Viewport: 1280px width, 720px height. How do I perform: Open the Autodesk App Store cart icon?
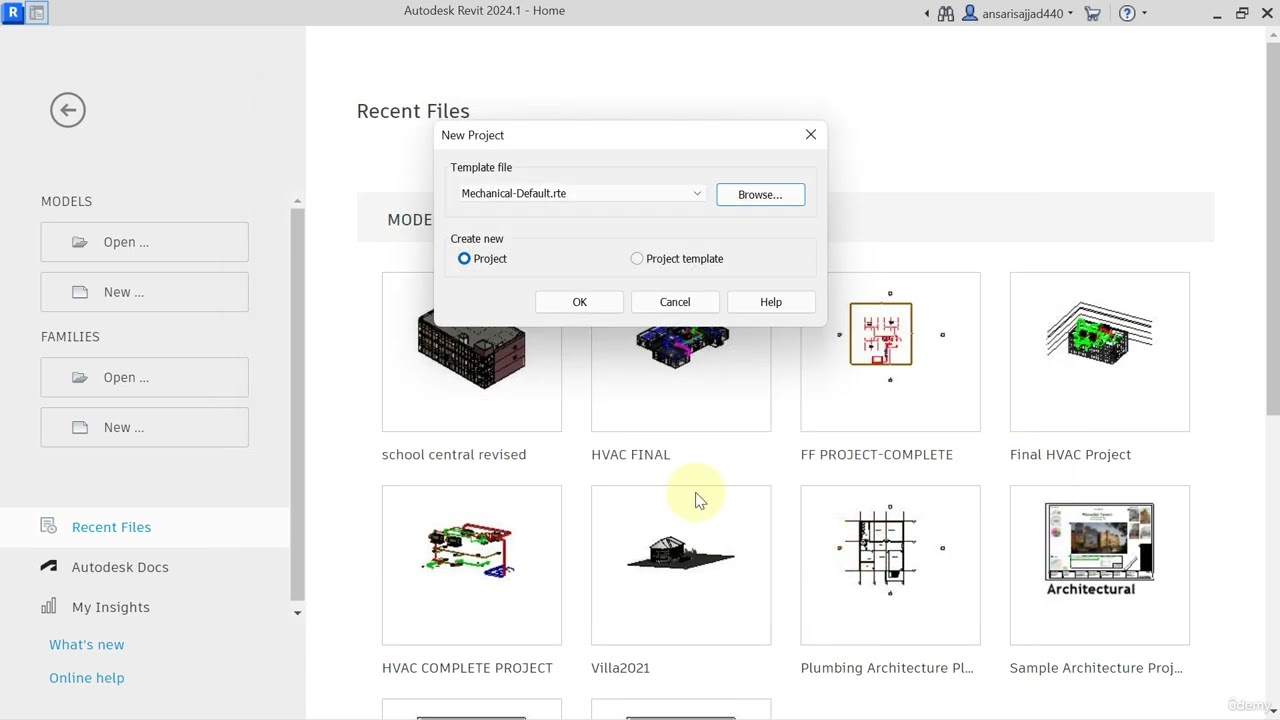(1092, 14)
